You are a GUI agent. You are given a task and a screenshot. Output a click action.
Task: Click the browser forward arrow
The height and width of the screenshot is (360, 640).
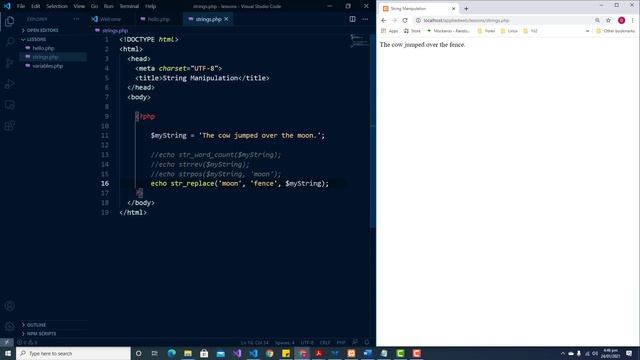pos(394,20)
